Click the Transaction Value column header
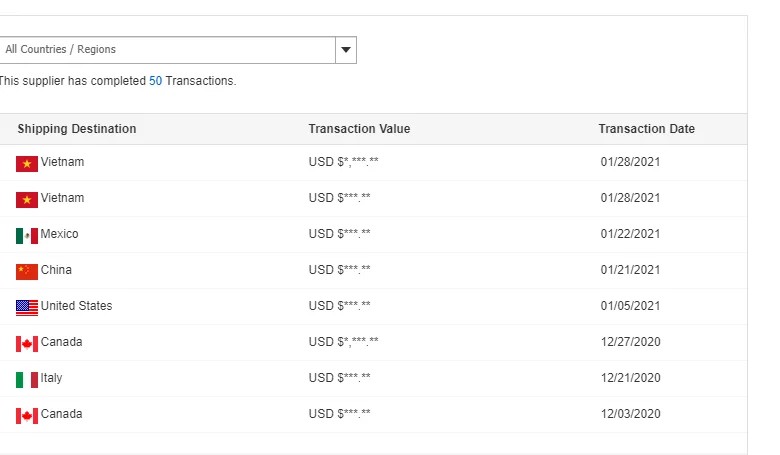This screenshot has width=780, height=455. [x=359, y=129]
